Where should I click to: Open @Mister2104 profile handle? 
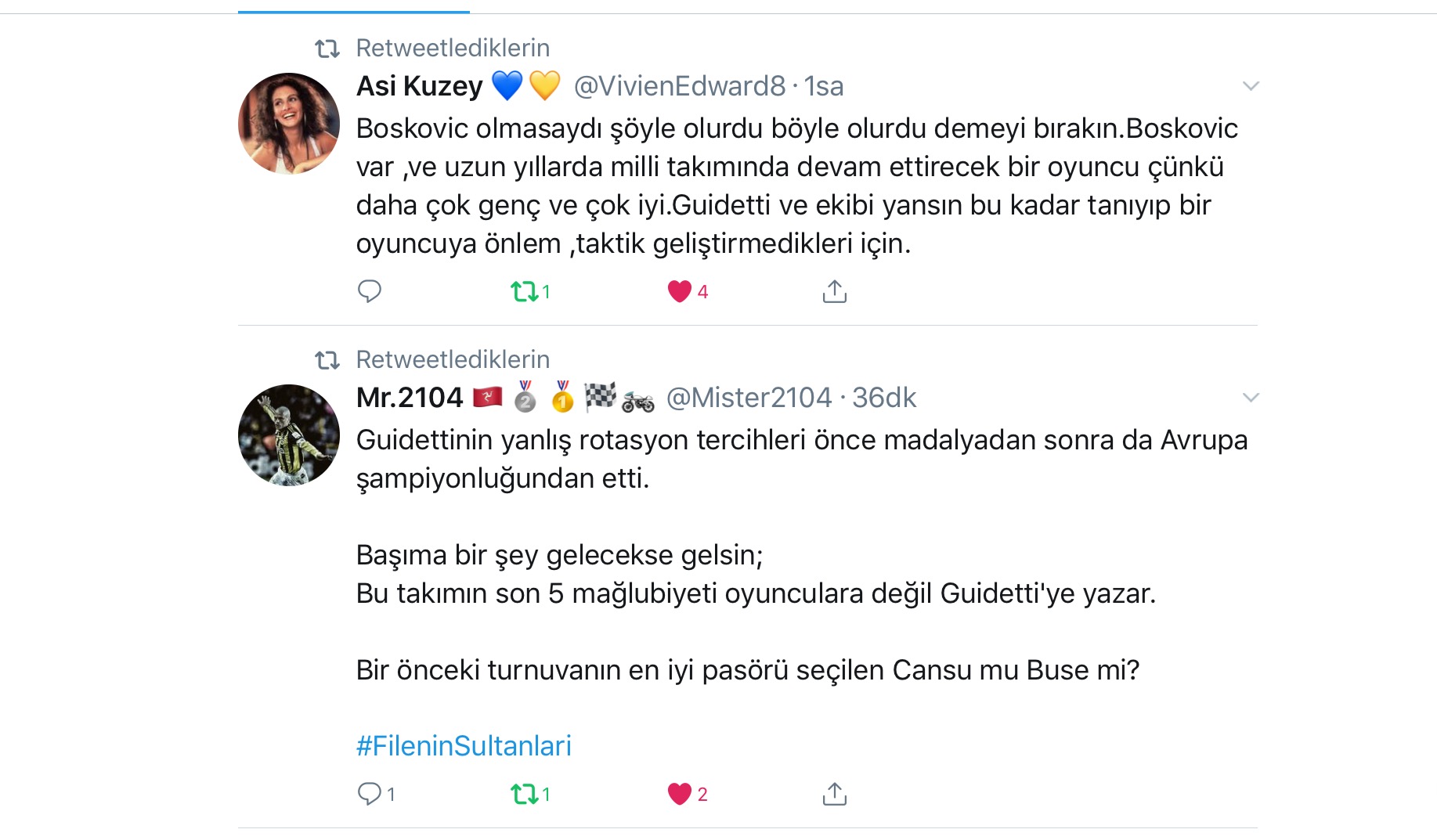[x=749, y=398]
